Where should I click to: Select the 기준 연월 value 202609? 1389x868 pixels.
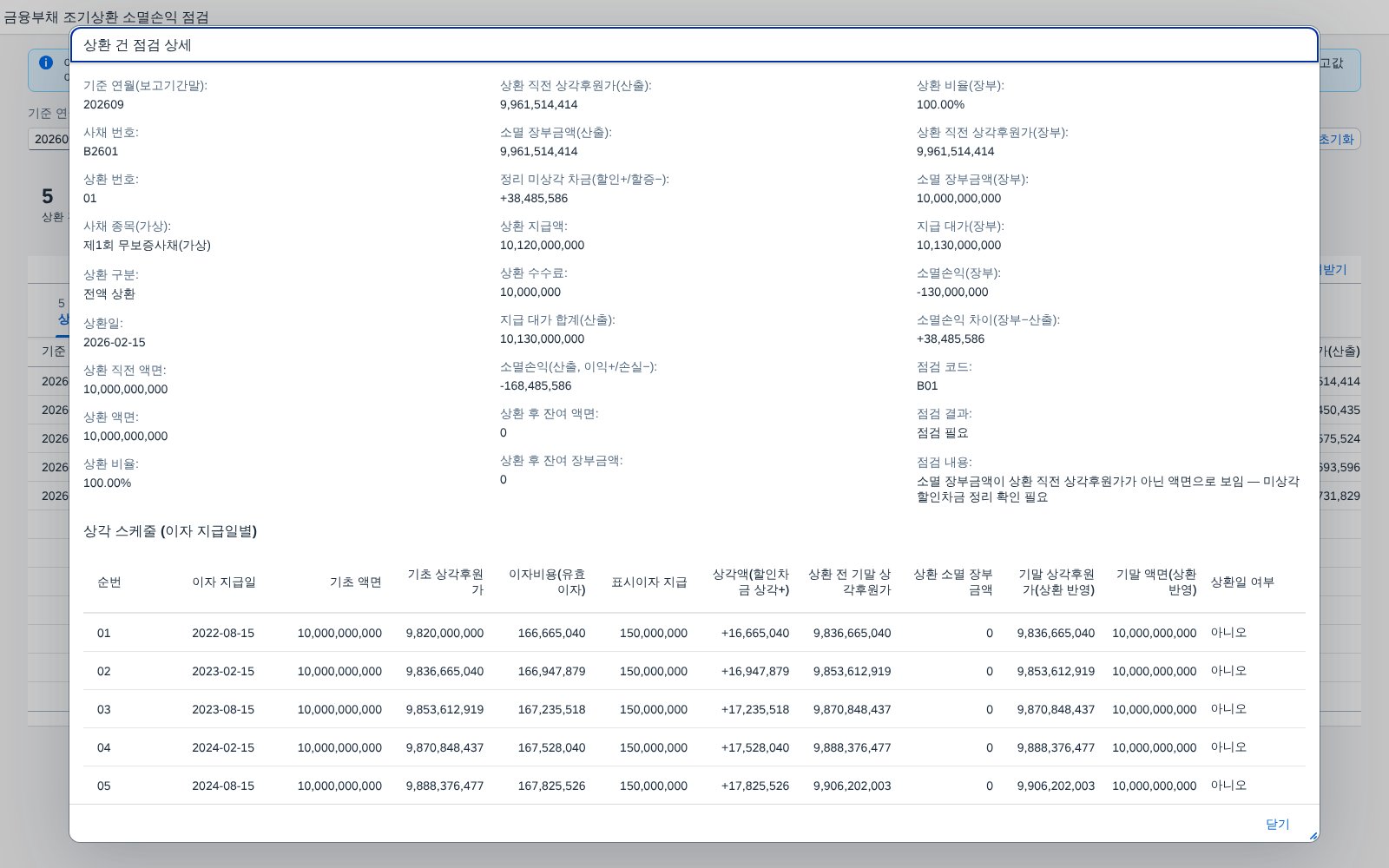click(103, 104)
